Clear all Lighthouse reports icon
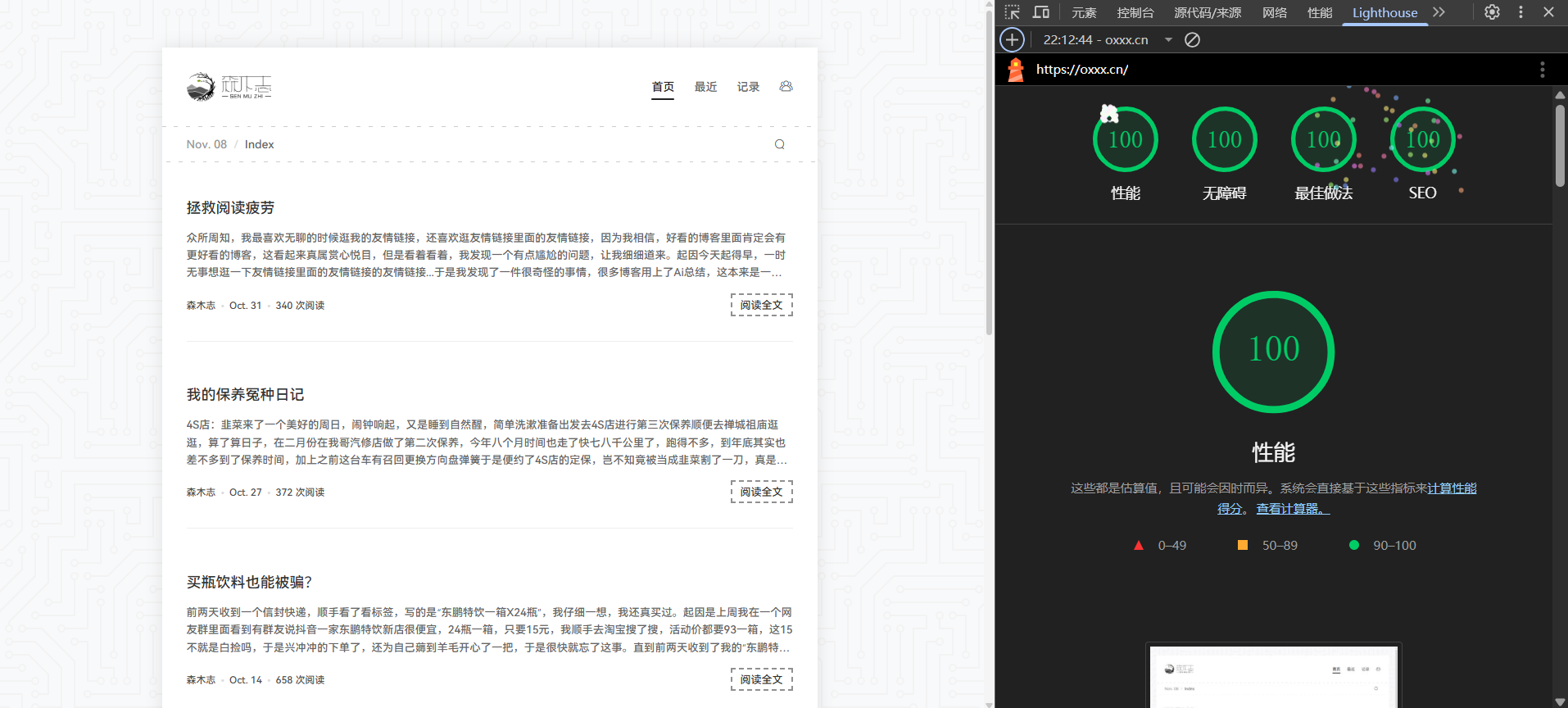Viewport: 1568px width, 708px height. coord(1192,39)
